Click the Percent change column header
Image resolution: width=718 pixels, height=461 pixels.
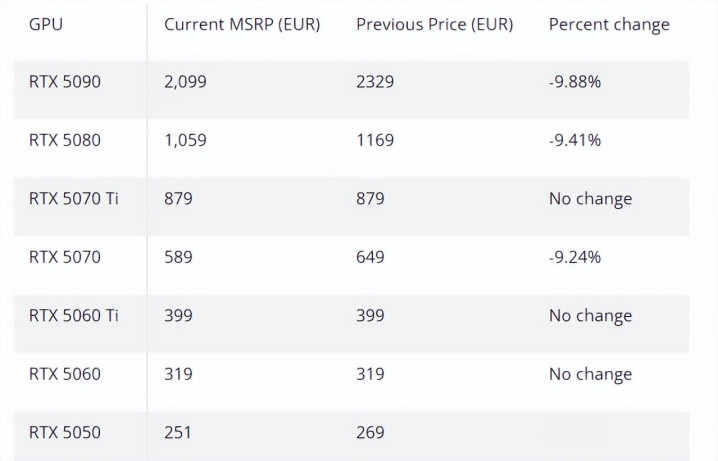609,25
